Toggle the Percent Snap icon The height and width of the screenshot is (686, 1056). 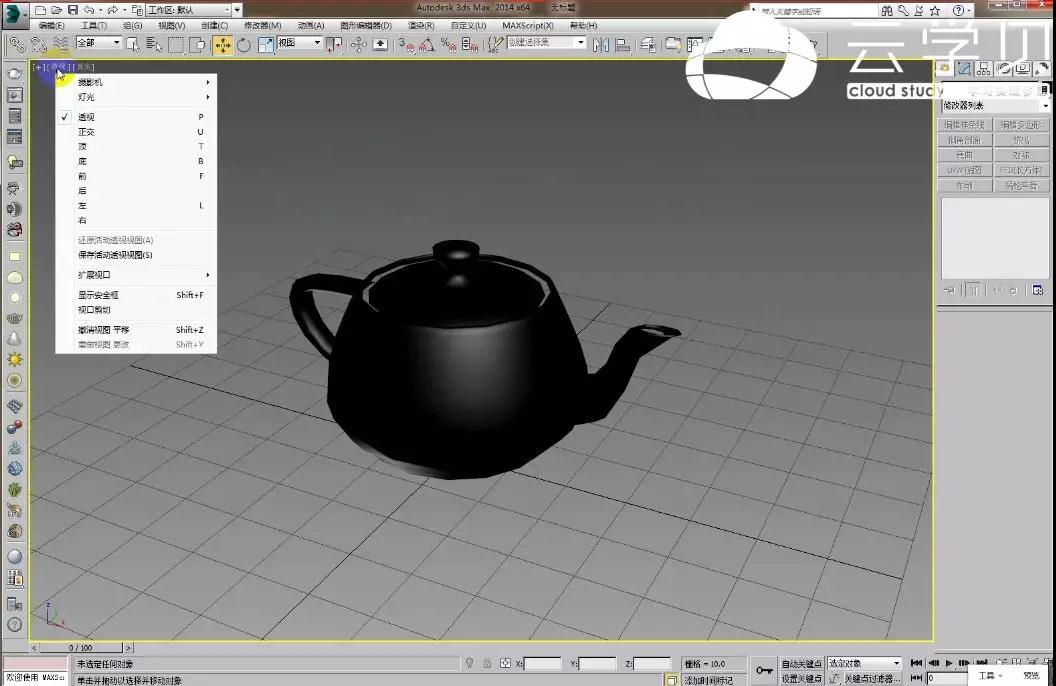448,45
